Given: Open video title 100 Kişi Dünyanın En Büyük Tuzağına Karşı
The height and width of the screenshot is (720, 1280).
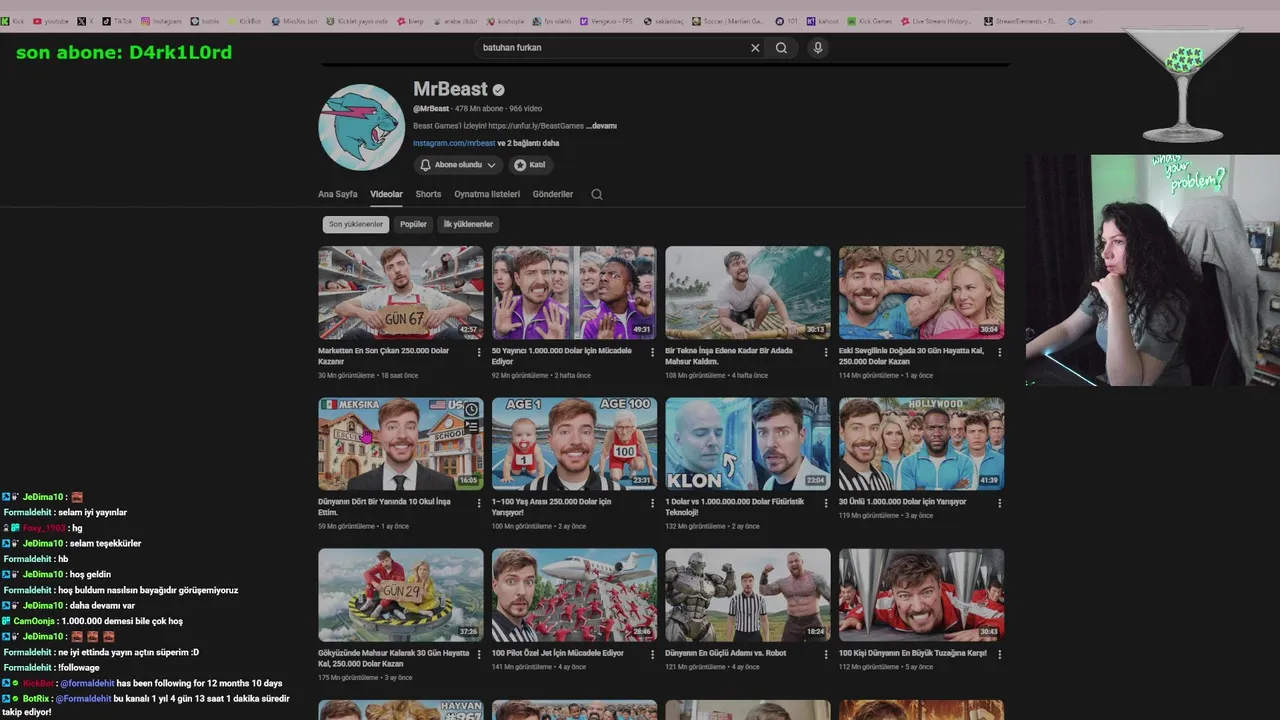Looking at the screenshot, I should (x=912, y=653).
